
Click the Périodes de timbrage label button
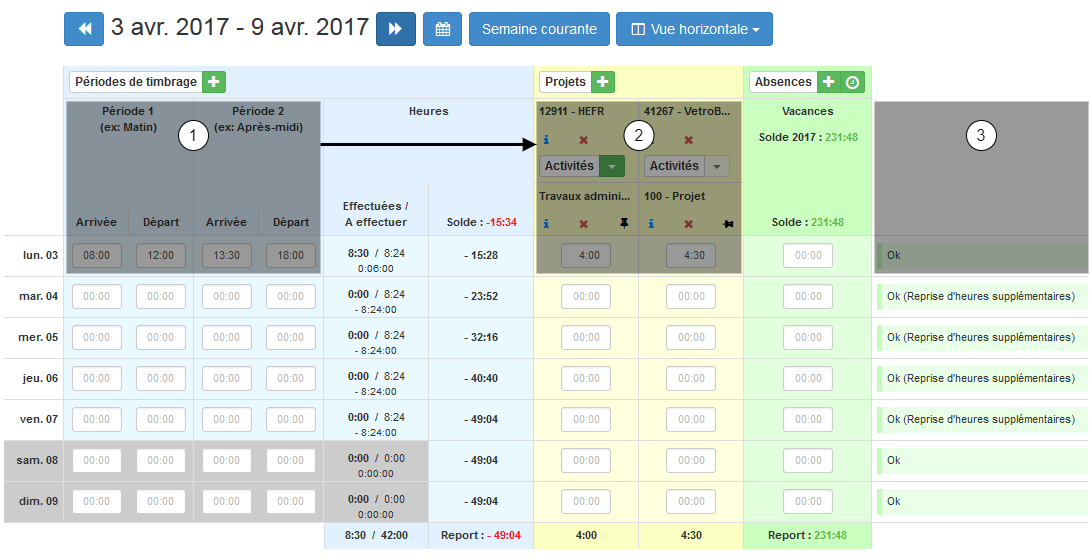[x=135, y=82]
